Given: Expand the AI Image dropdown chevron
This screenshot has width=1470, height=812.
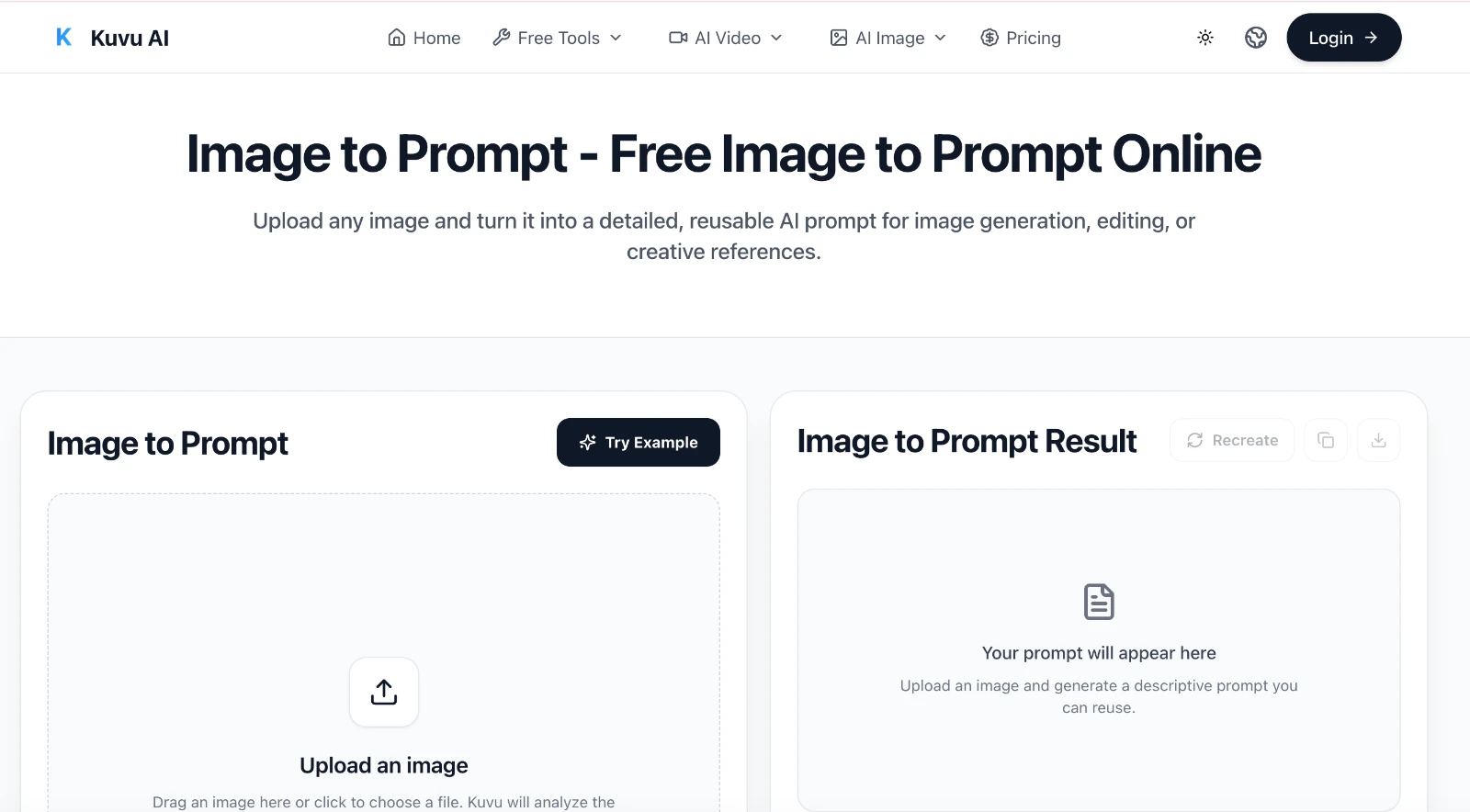Looking at the screenshot, I should pyautogui.click(x=940, y=38).
